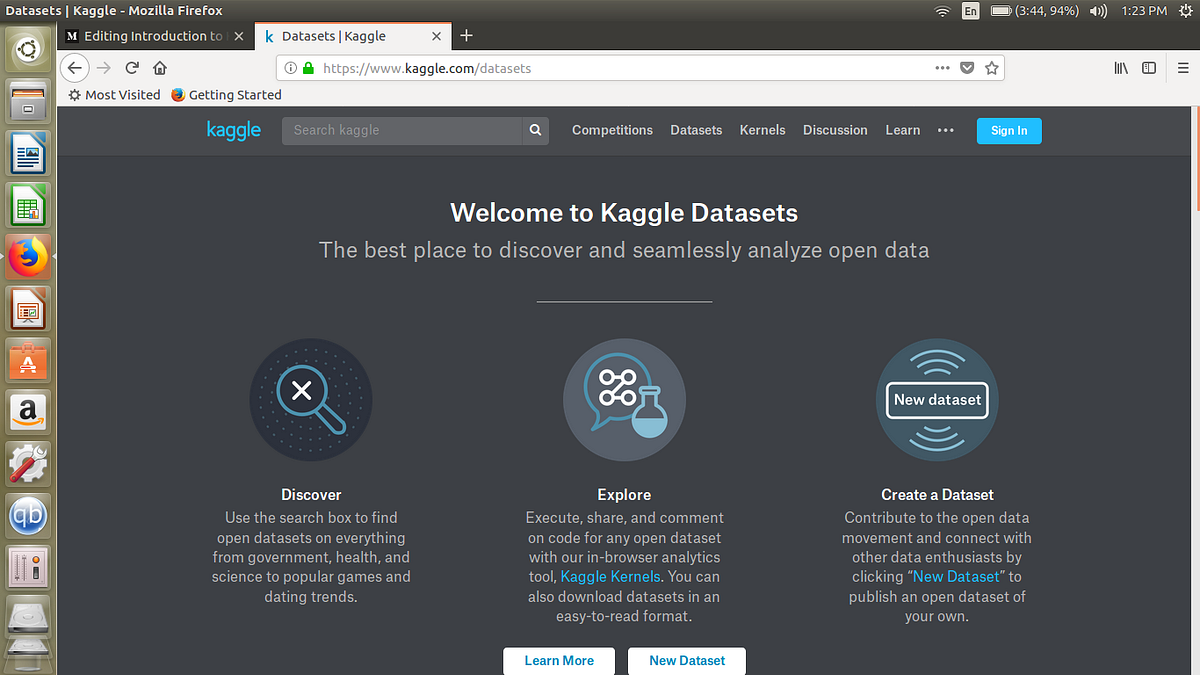
Task: Click the New dataset circular icon
Action: pyautogui.click(x=937, y=399)
